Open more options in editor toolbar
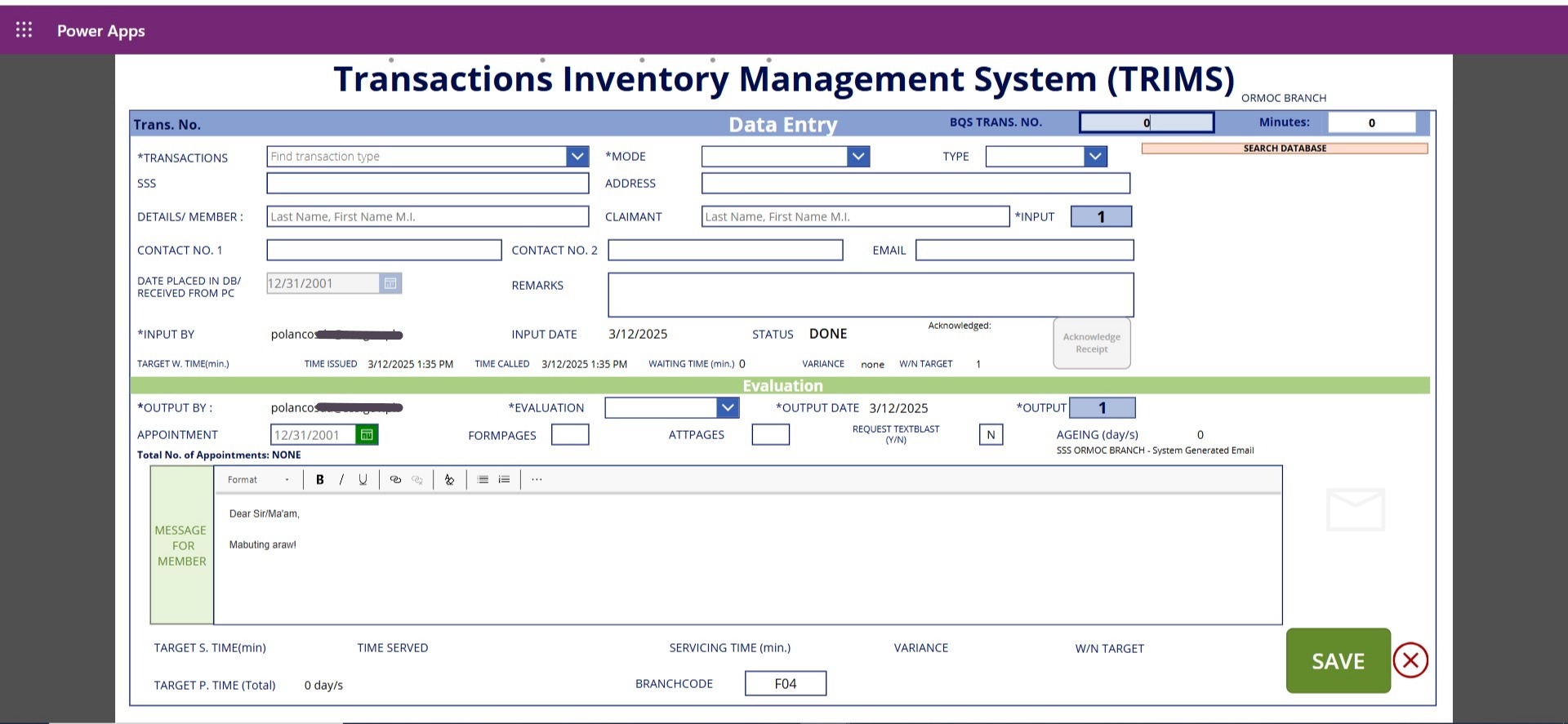 click(x=537, y=480)
